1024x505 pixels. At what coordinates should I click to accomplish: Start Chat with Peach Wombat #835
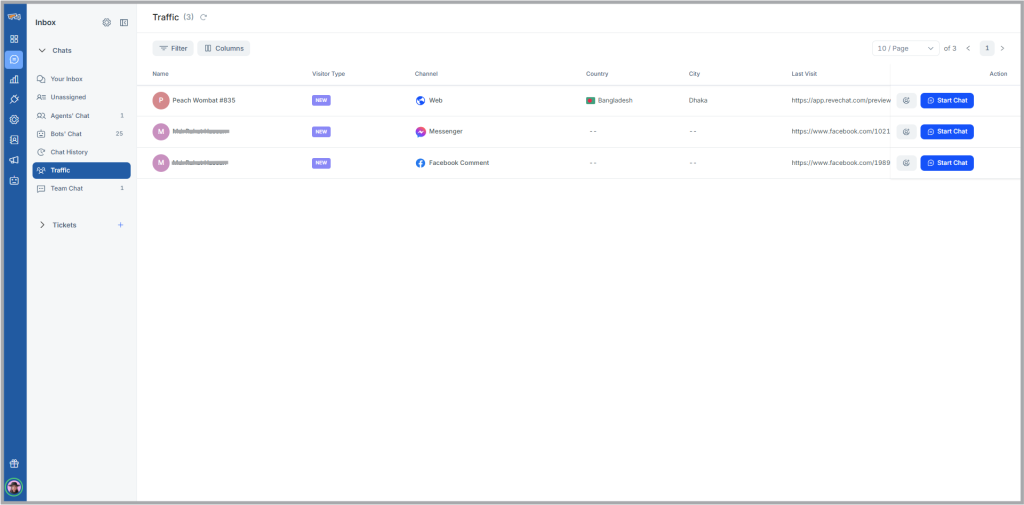[x=946, y=100]
